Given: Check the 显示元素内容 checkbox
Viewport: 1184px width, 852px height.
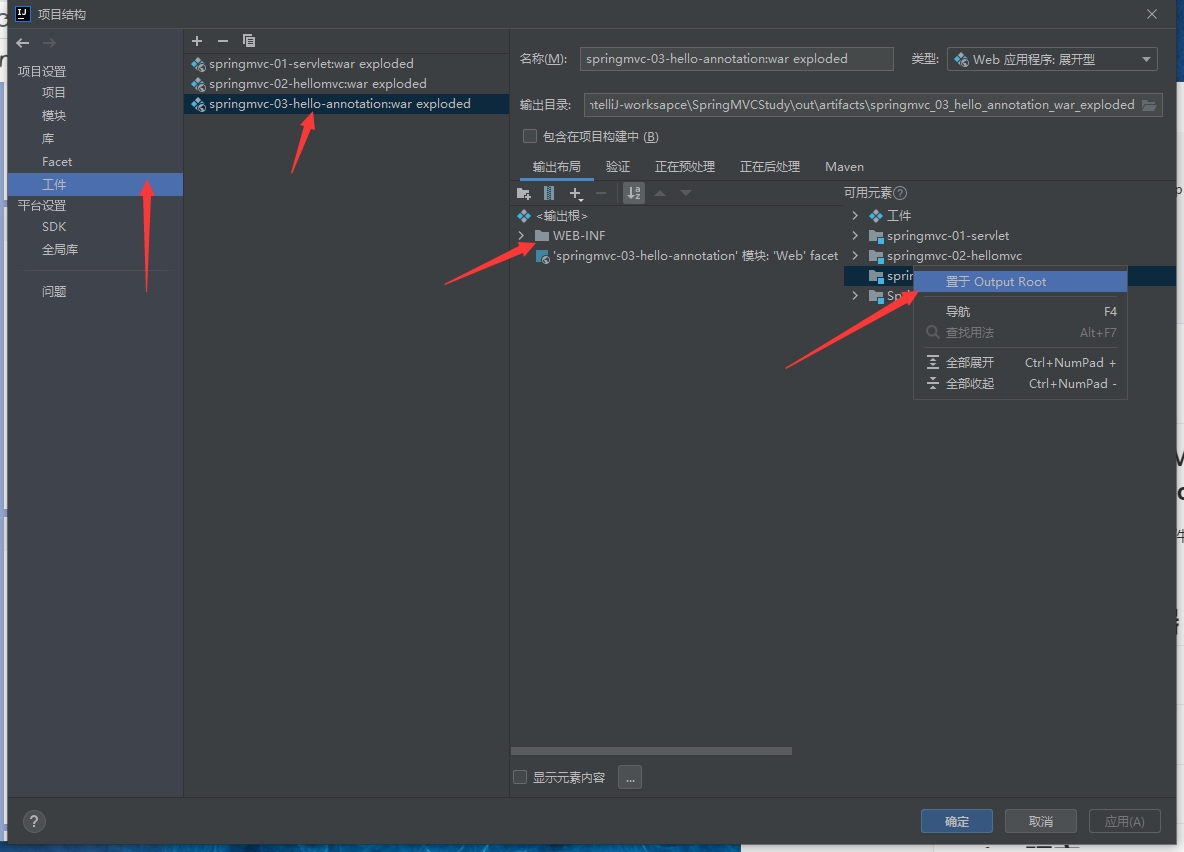Looking at the screenshot, I should [x=520, y=777].
